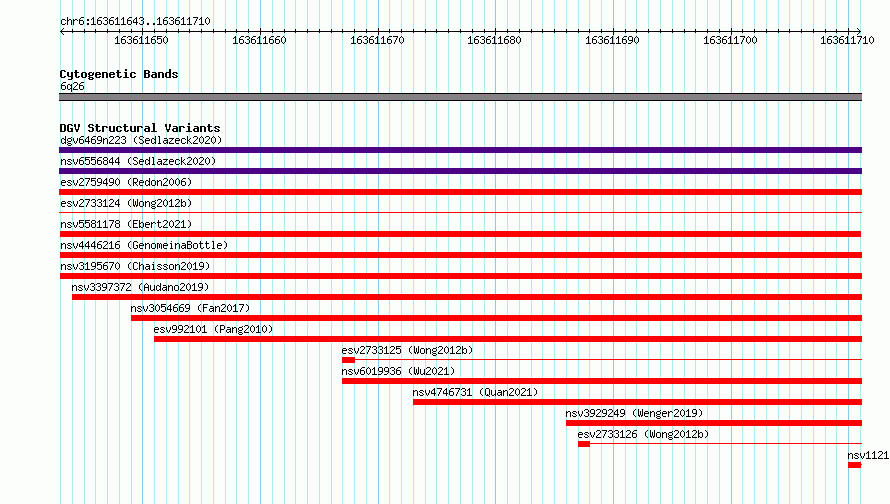890x504 pixels.
Task: Select the red bar of nsv5581178
Action: [460, 234]
